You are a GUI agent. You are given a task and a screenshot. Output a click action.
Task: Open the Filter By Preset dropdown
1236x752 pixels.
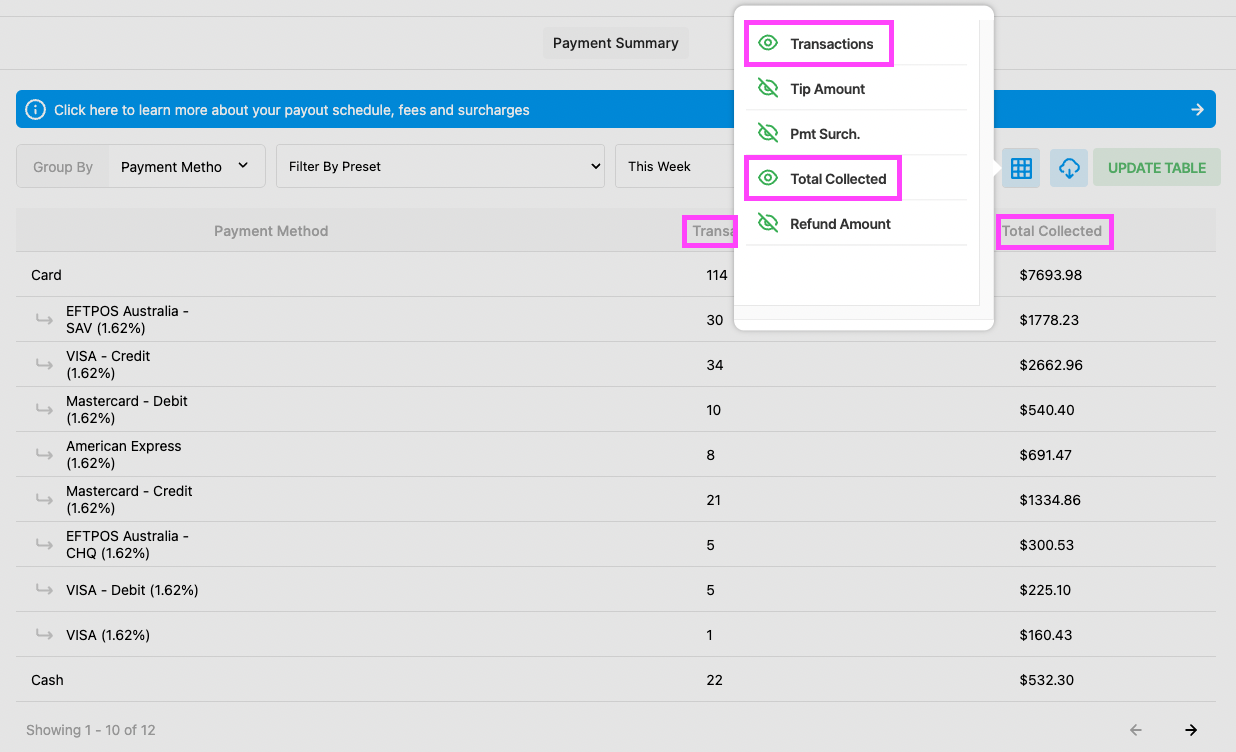pyautogui.click(x=440, y=167)
